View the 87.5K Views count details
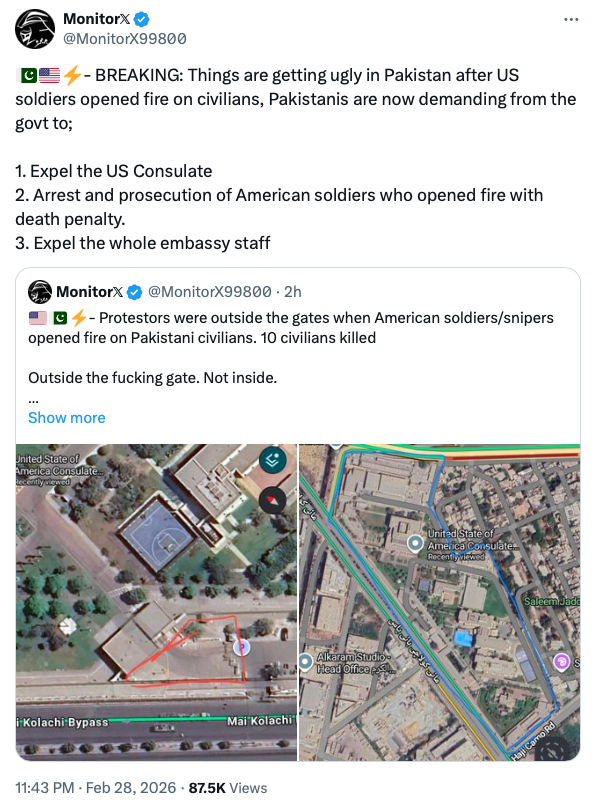Image resolution: width=594 pixels, height=806 pixels. (228, 788)
